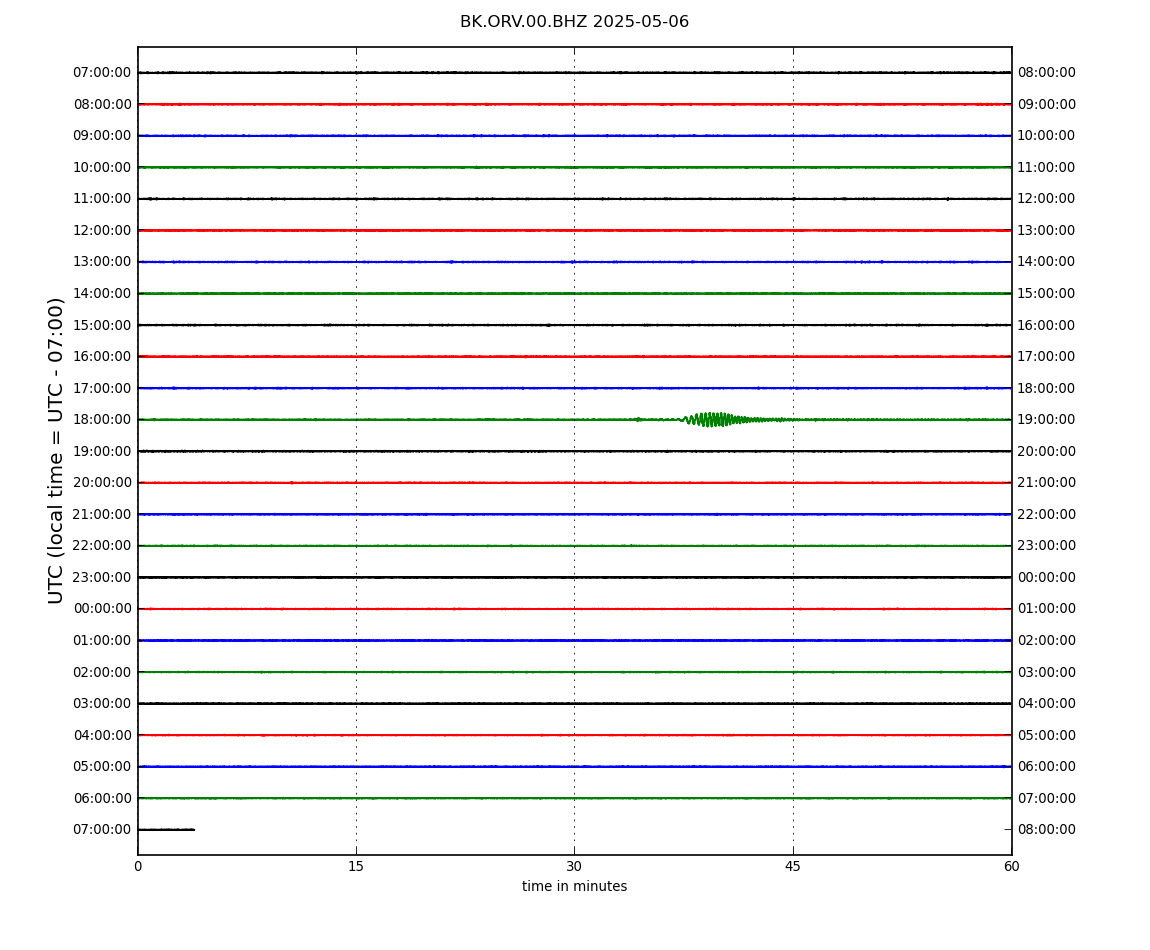This screenshot has width=1150, height=950.
Task: Click the 16:00:00 start label of its red row
Action: click(102, 357)
